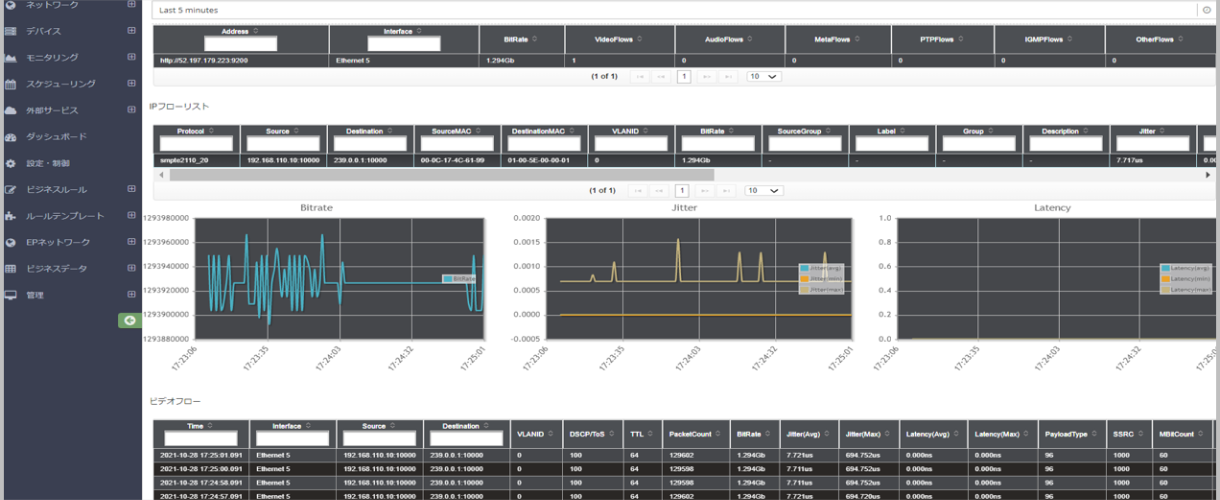This screenshot has width=1220, height=500.
Task: Expand the ビジネスルール menu plus icon
Action: [131, 190]
